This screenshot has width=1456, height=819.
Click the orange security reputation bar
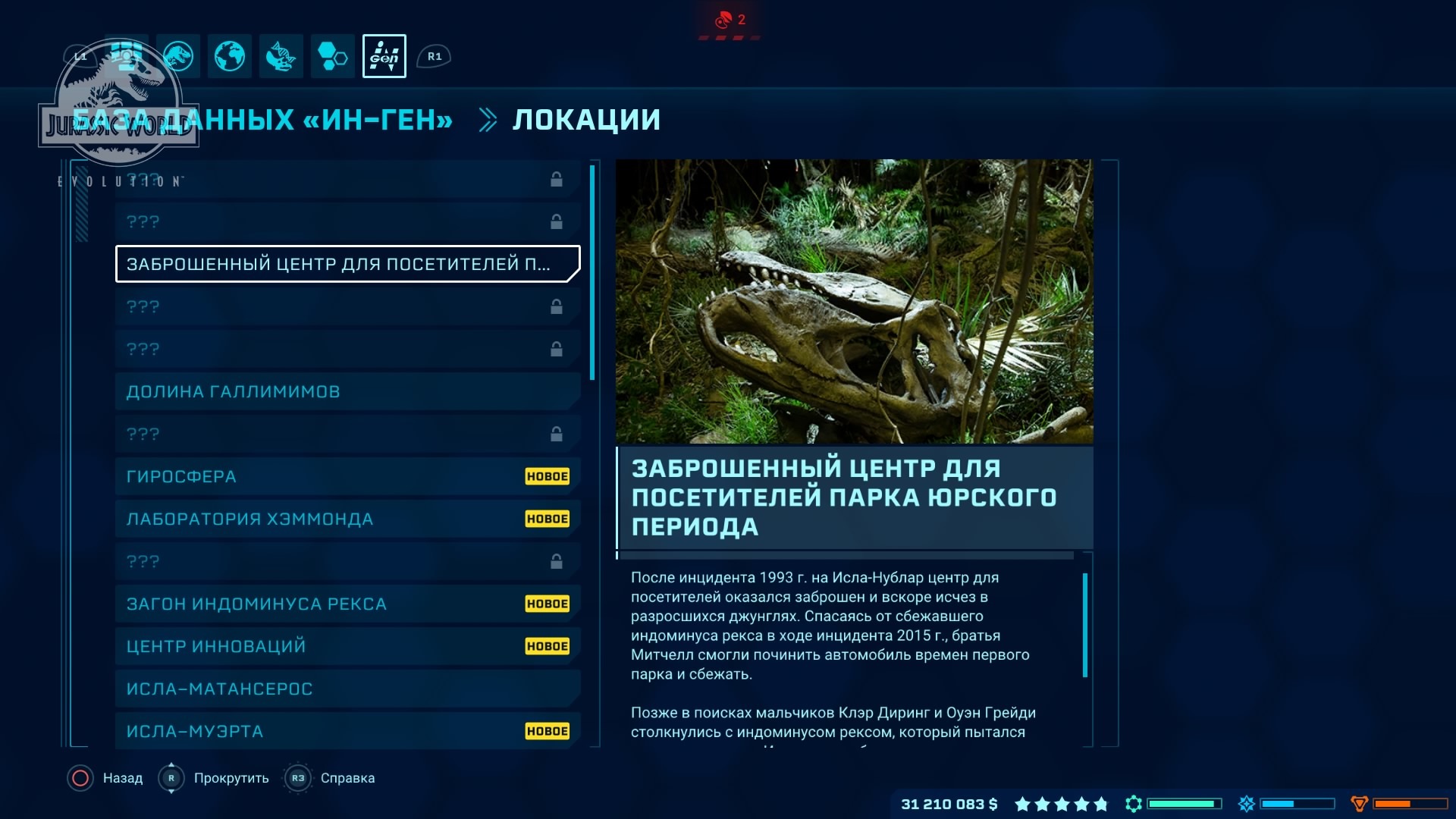pyautogui.click(x=1410, y=804)
